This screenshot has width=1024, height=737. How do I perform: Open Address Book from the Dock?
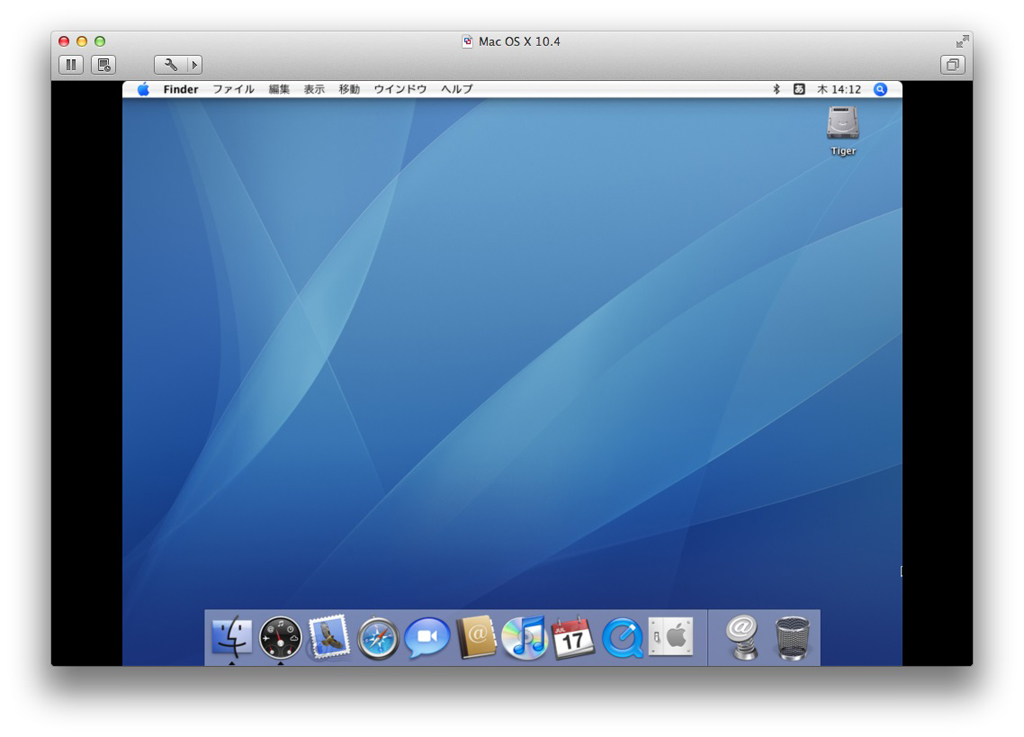tap(476, 636)
